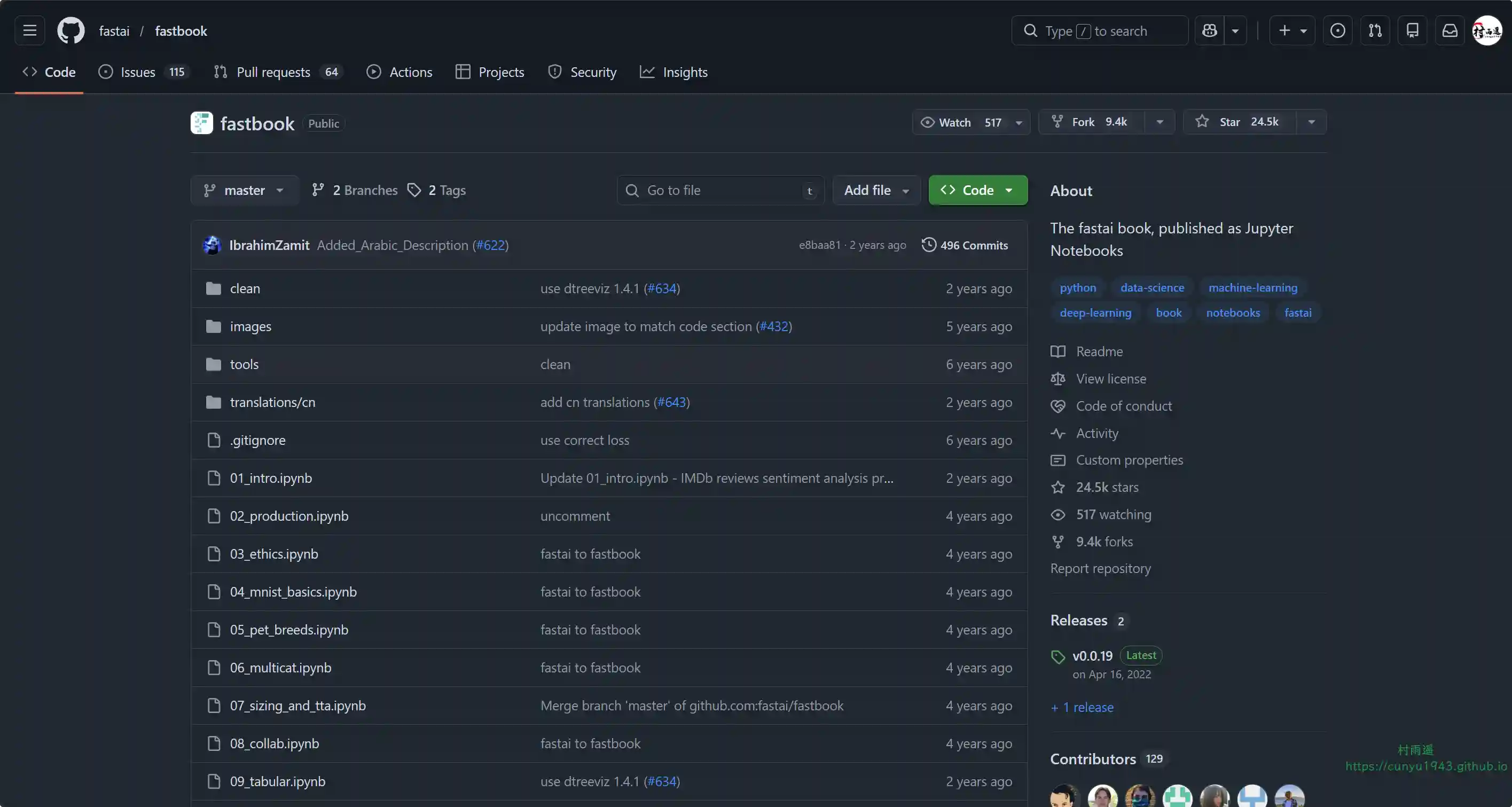1512x807 pixels.
Task: Open the 01_intro.ipynb file
Action: point(271,479)
